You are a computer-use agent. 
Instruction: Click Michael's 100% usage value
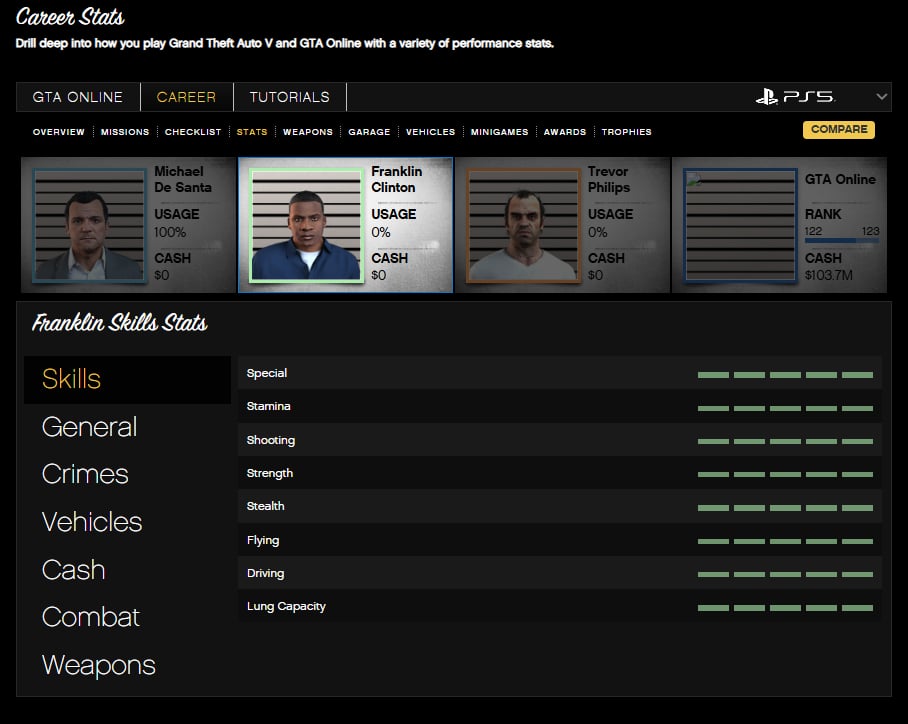tap(170, 232)
